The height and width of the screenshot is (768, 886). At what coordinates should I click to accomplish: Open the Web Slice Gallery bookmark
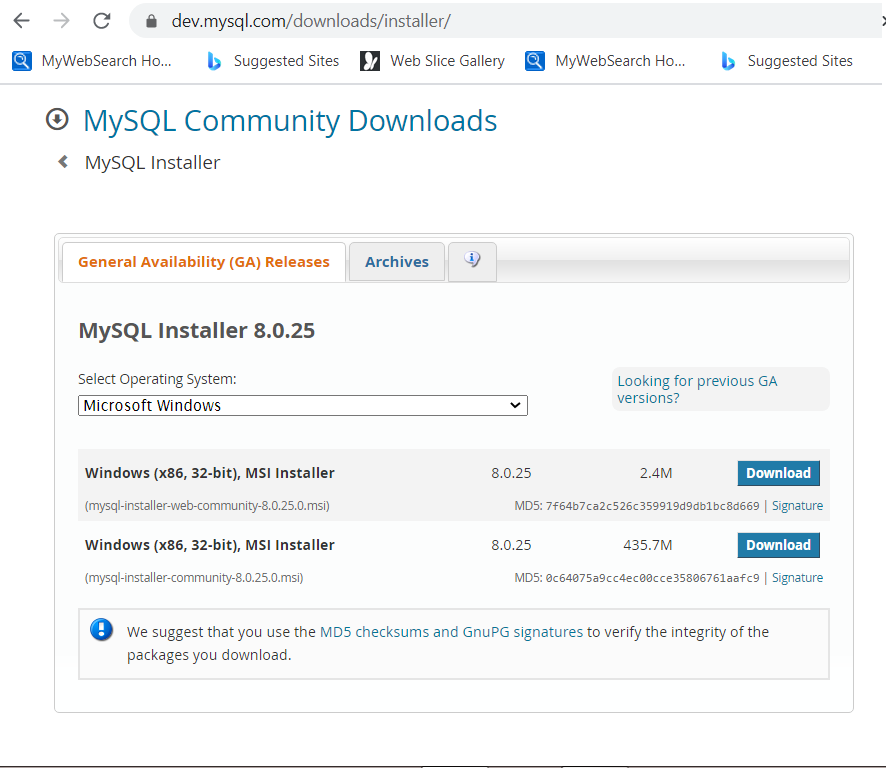[x=433, y=61]
